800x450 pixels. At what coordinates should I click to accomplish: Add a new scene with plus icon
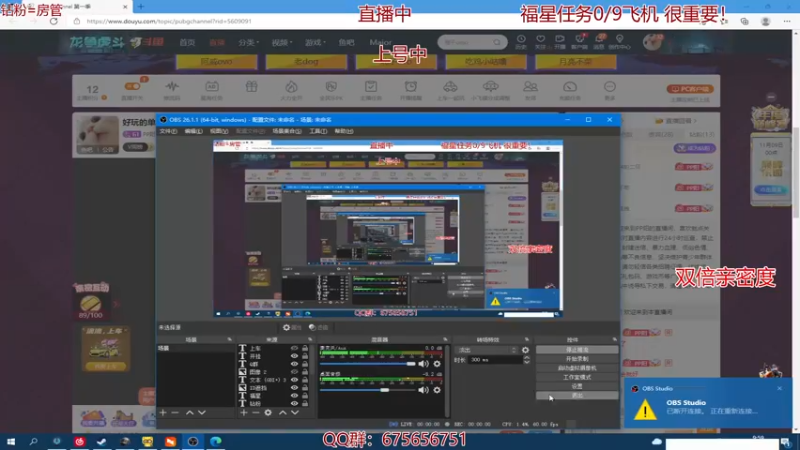163,412
